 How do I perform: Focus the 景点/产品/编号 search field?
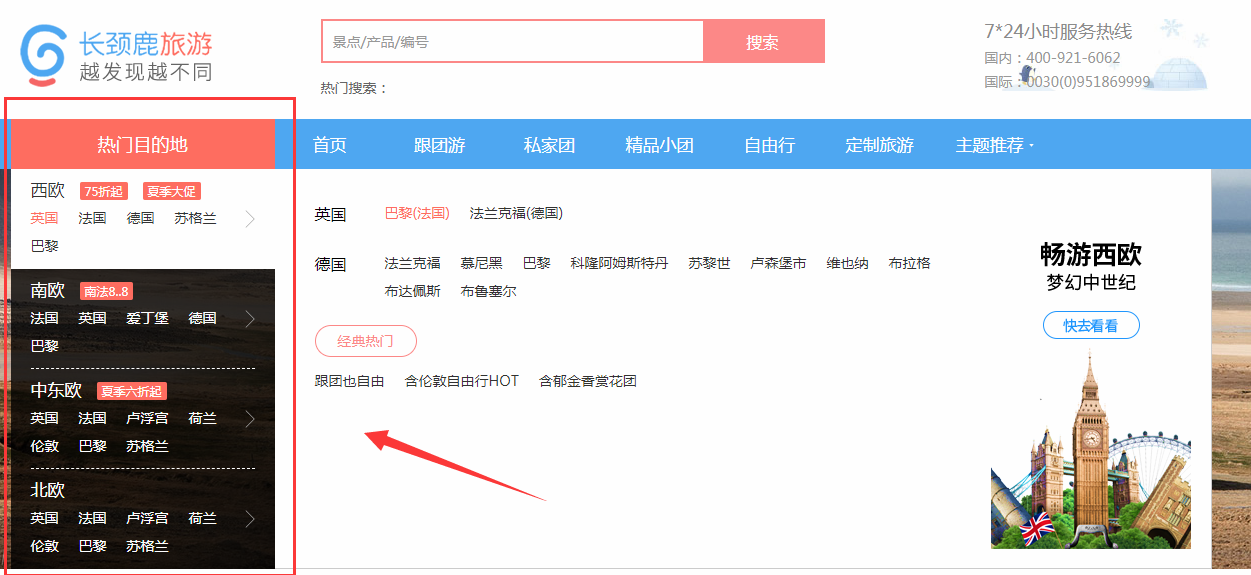pos(512,42)
